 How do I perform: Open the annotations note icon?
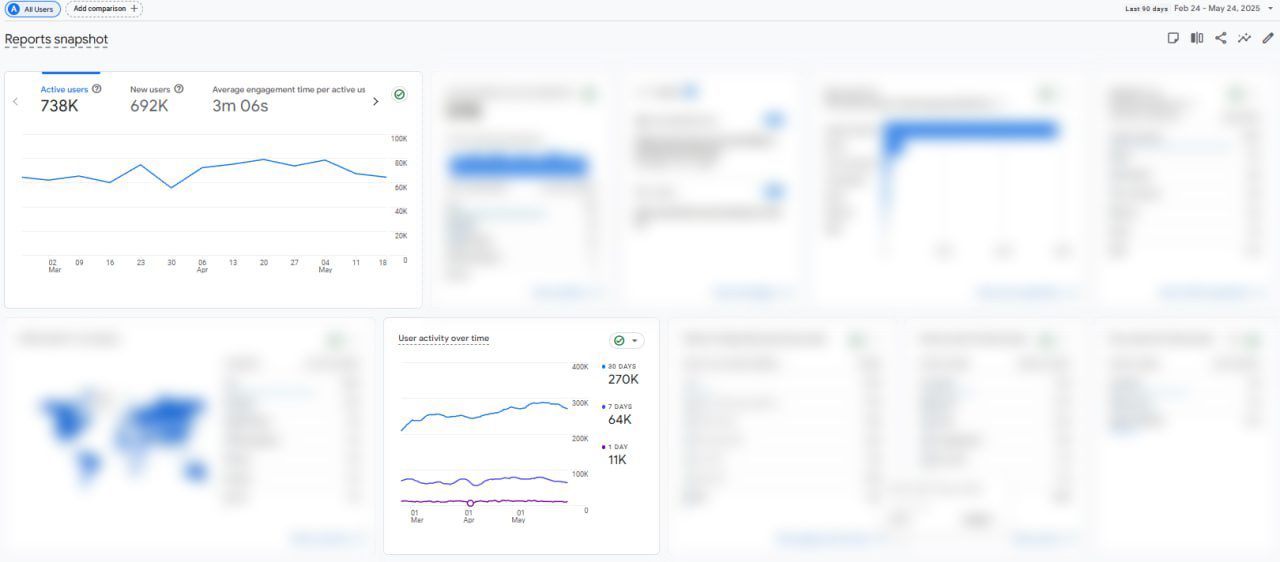coord(1173,38)
